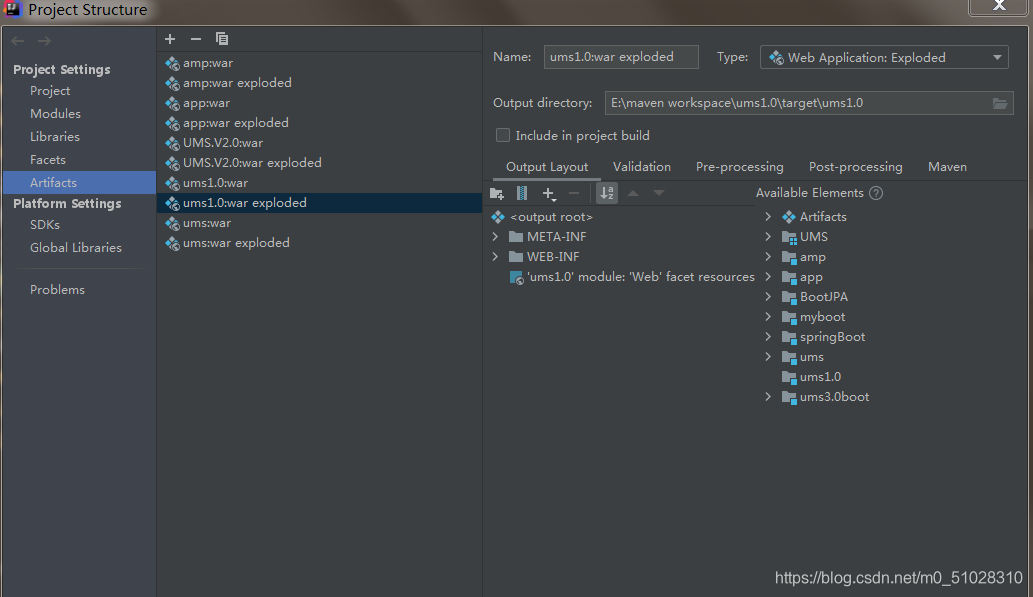Remove element from output layout

click(x=574, y=193)
